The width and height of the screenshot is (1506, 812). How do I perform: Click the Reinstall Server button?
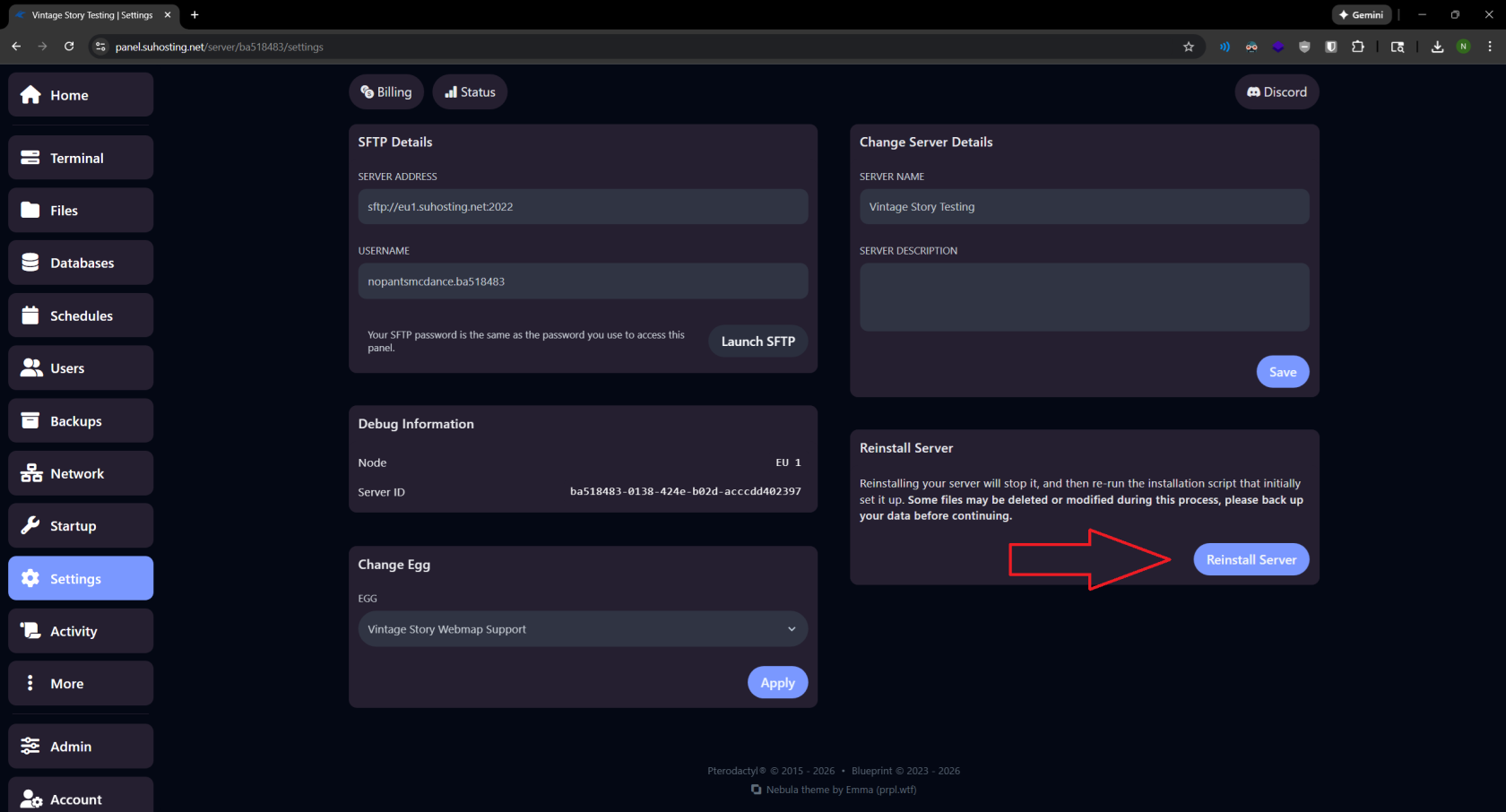[1251, 560]
